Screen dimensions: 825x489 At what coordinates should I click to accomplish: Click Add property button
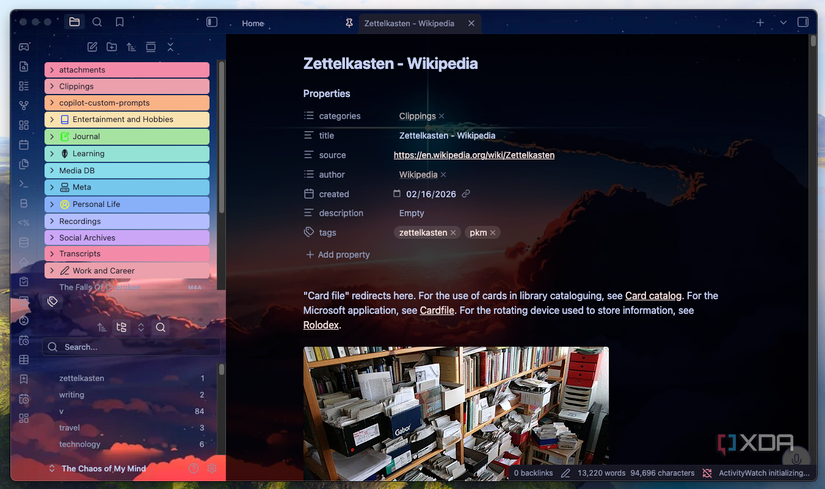tap(338, 255)
